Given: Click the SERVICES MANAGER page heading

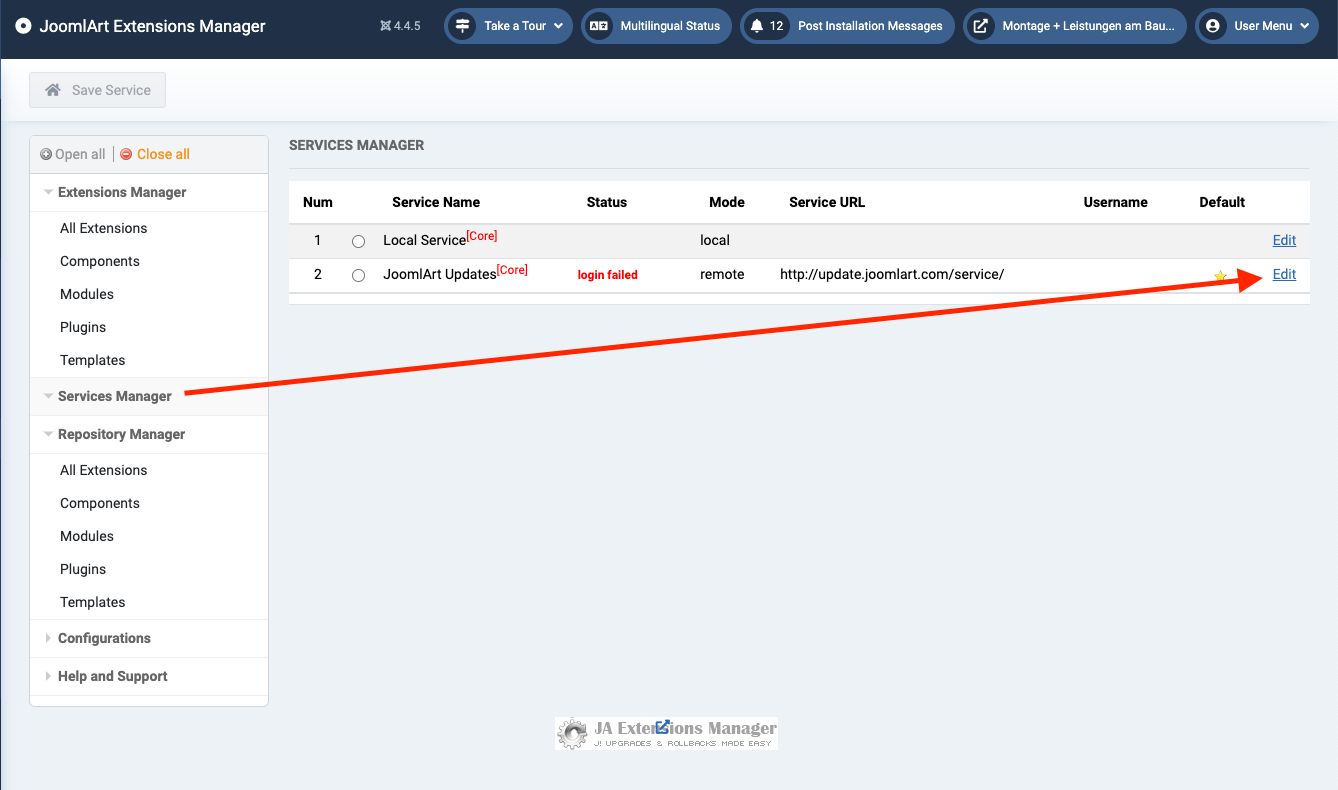Looking at the screenshot, I should 357,145.
